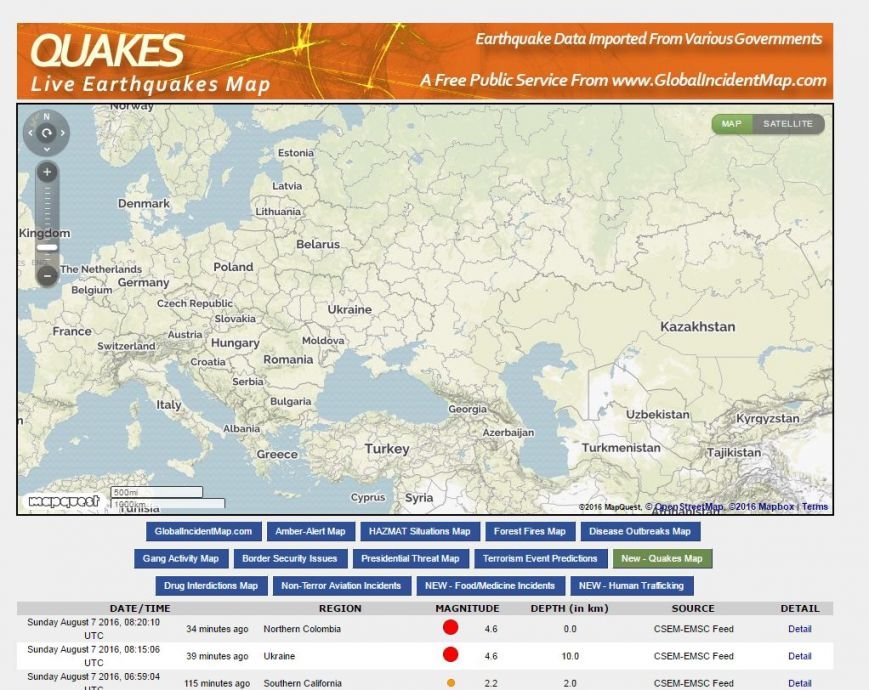This screenshot has height=690, width=869.
Task: Pan the map east with the right arrow
Action: 63,133
